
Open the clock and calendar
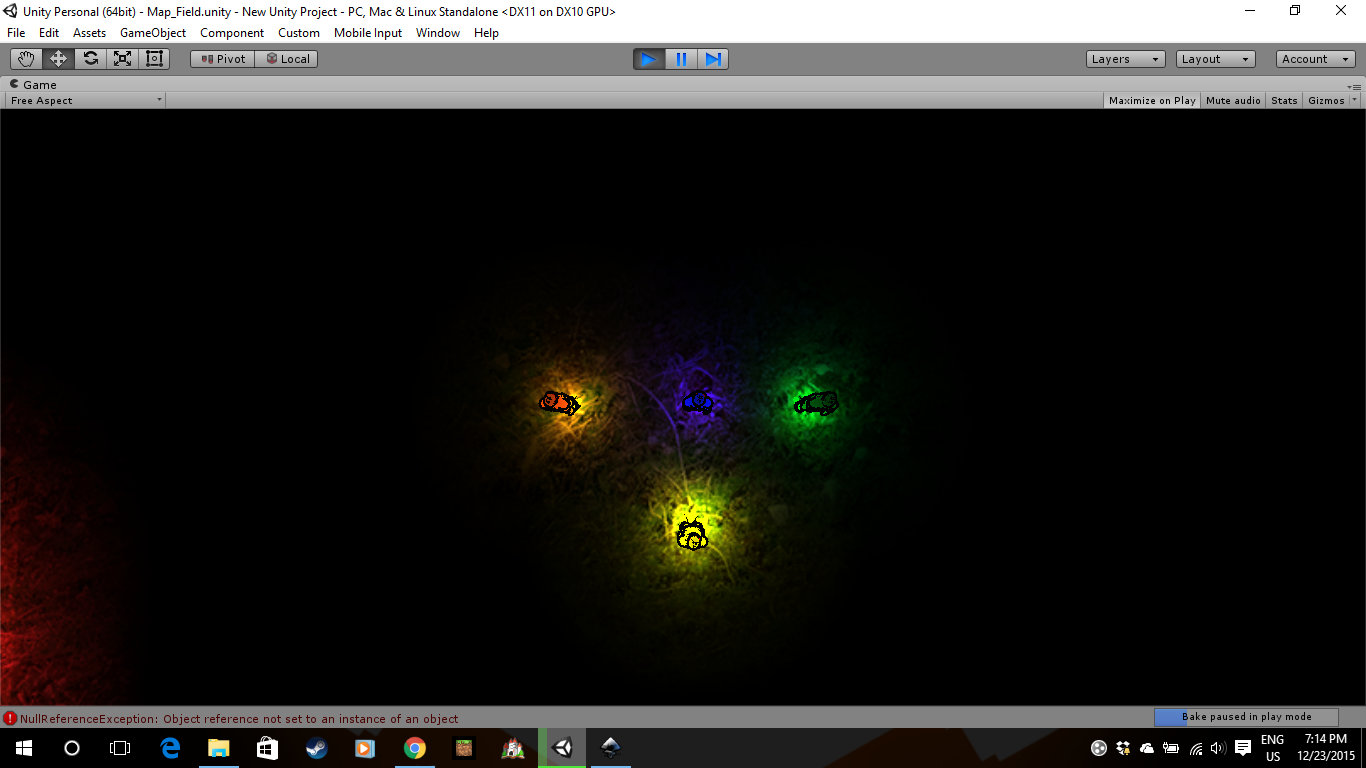tap(1326, 748)
